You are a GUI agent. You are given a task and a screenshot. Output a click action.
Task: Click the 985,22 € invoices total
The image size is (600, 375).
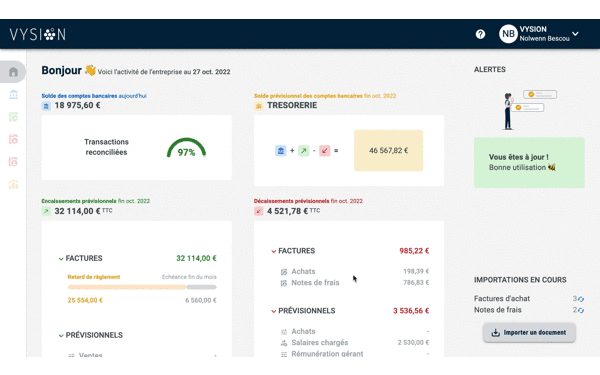[x=414, y=251]
